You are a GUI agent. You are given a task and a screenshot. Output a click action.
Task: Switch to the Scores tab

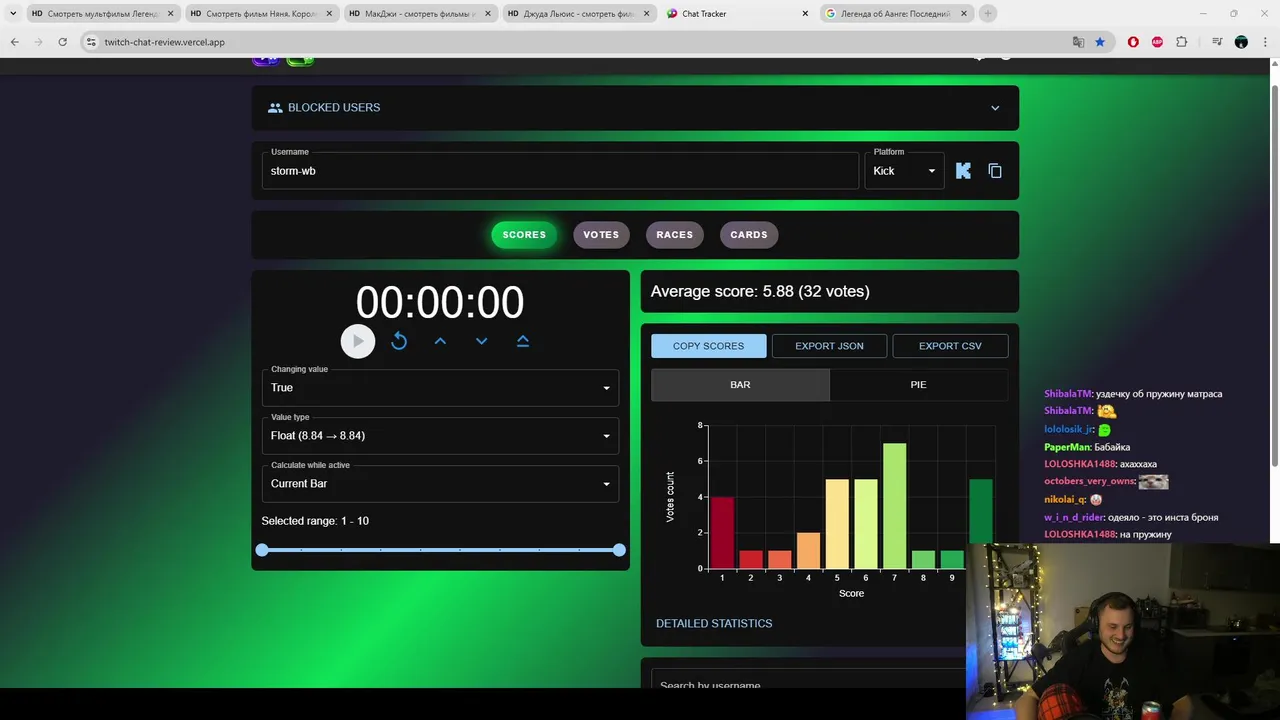524,235
